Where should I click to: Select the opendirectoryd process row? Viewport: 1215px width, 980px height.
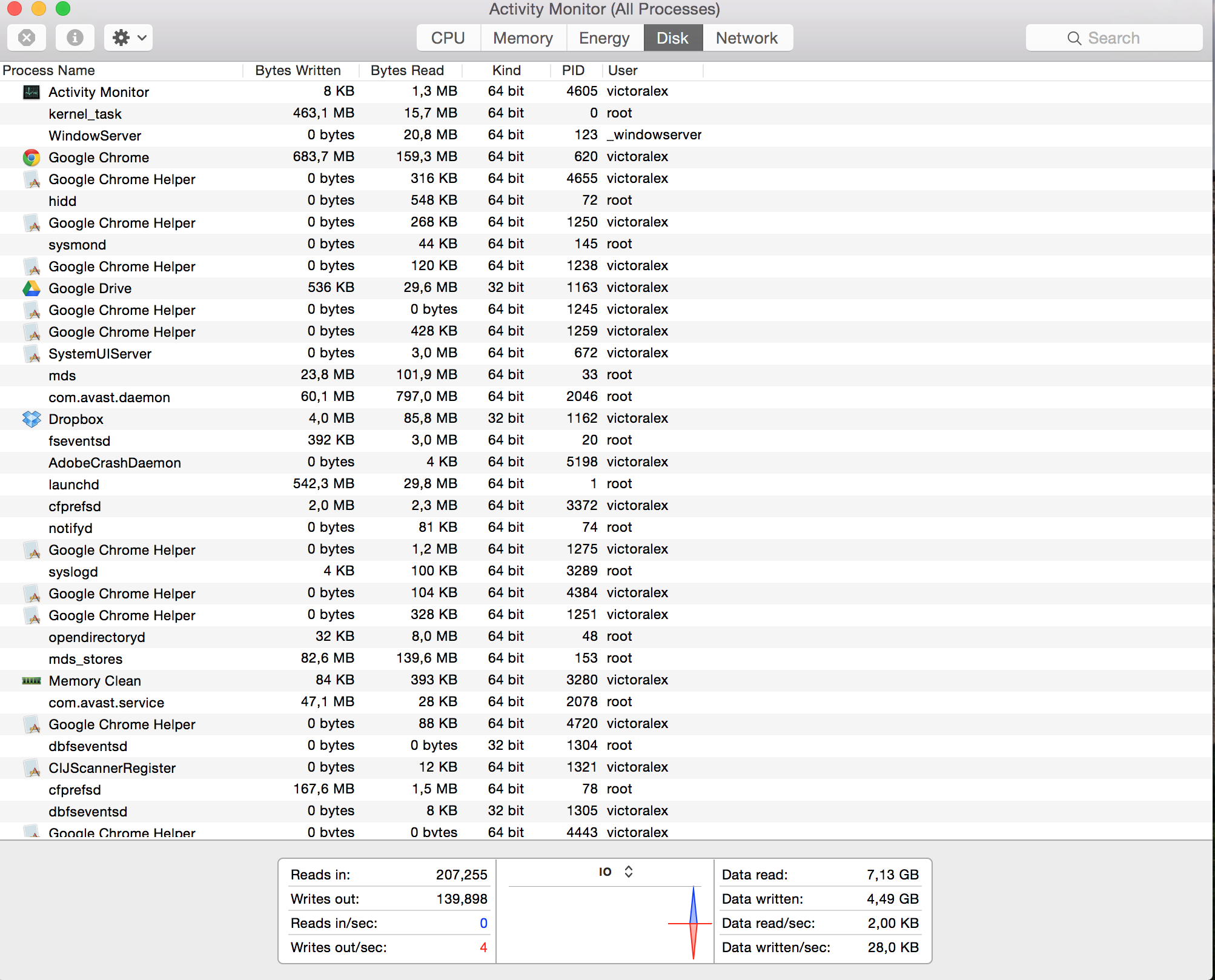[607, 637]
